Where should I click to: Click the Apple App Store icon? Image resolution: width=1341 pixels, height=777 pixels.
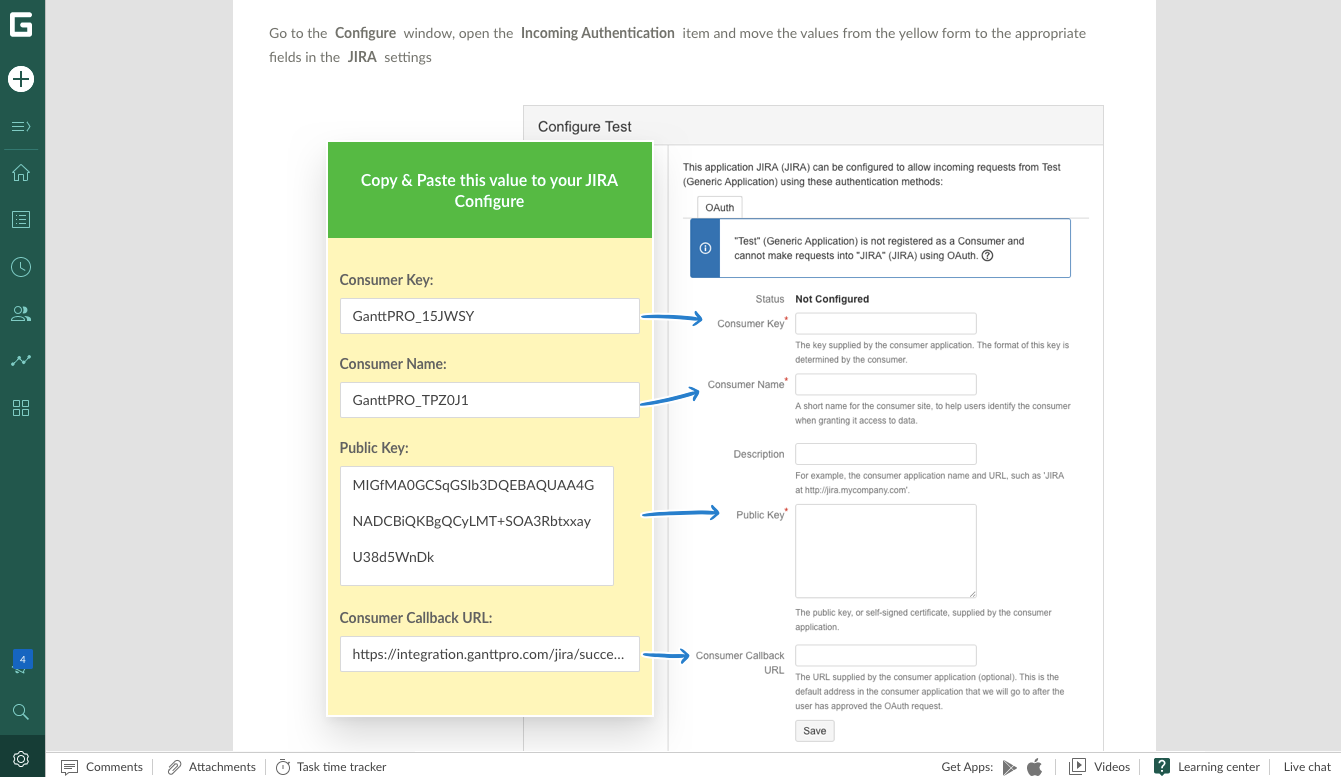tap(1035, 766)
